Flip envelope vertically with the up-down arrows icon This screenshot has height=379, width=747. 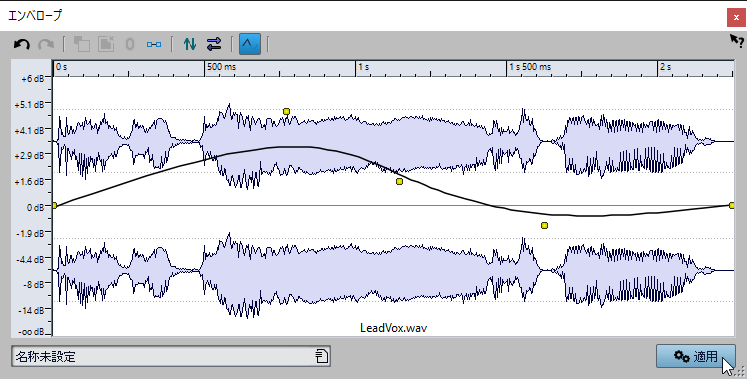190,44
